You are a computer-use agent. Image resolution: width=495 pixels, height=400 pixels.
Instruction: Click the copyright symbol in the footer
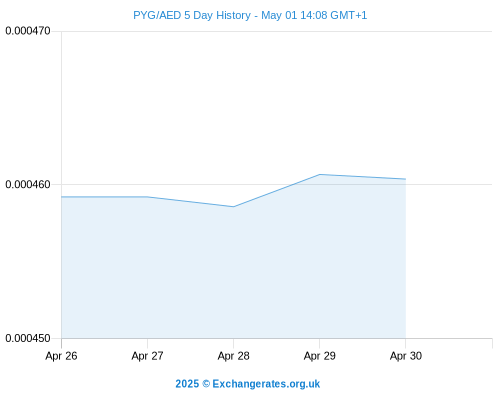(206, 384)
